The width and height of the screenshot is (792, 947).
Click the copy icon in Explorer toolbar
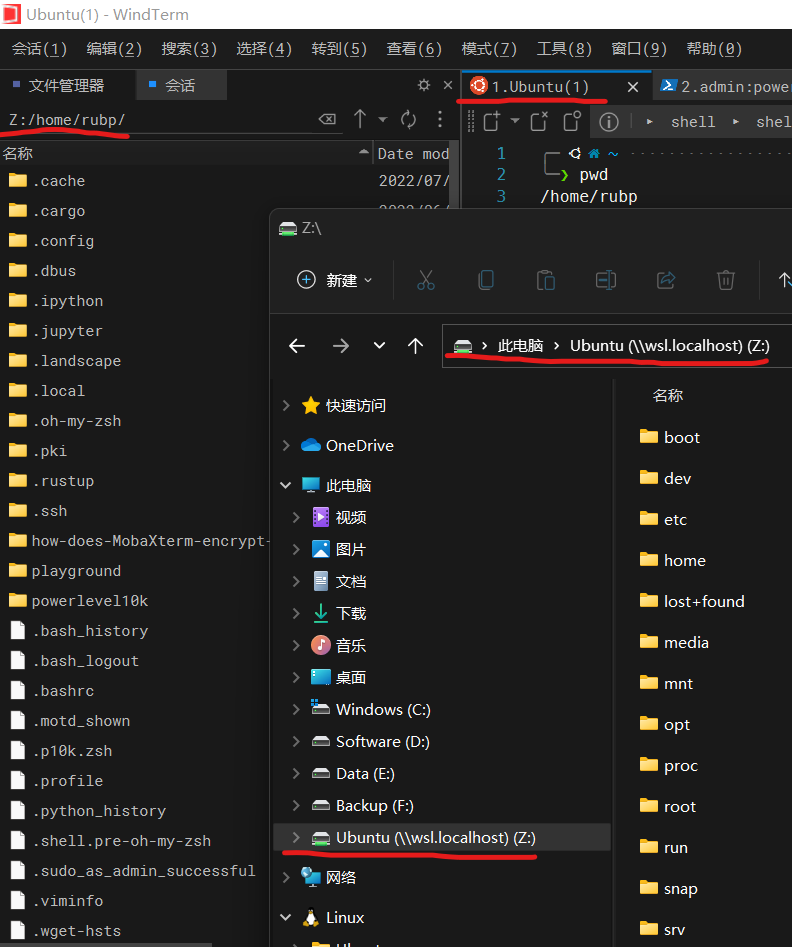[486, 280]
